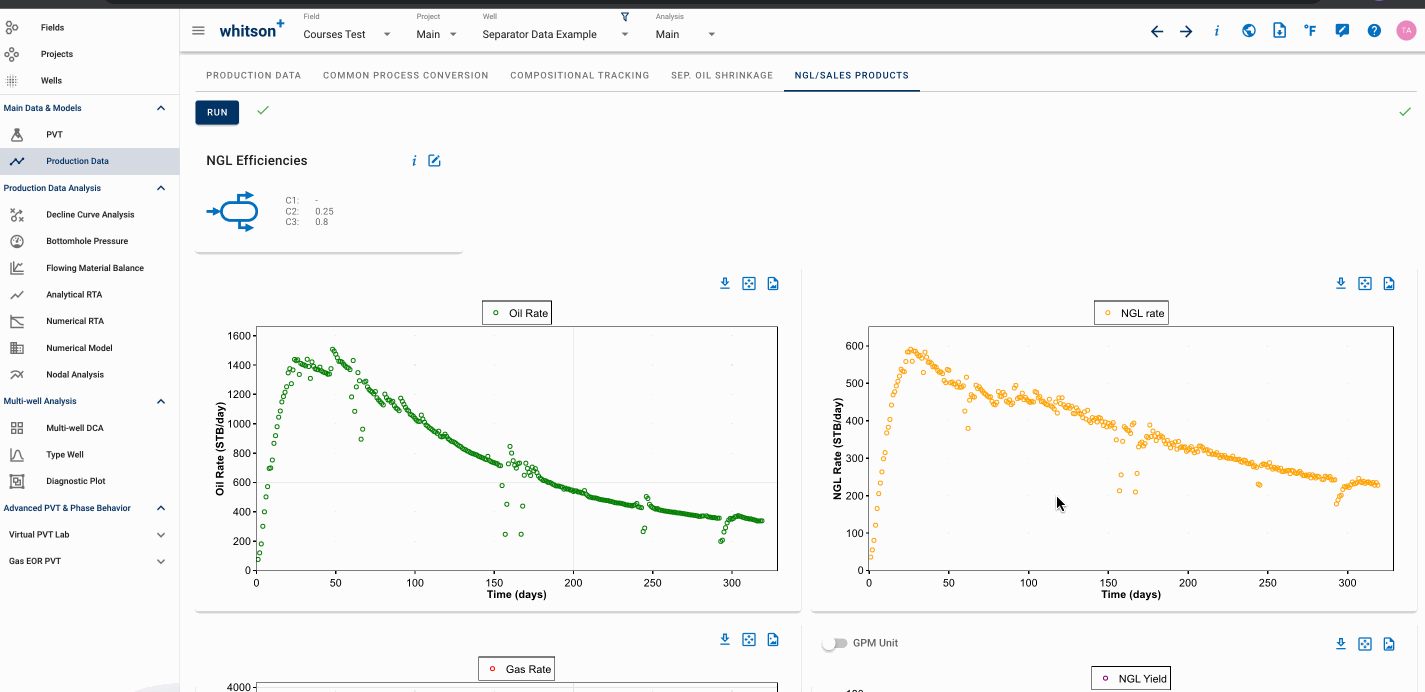The height and width of the screenshot is (692, 1425).
Task: Toggle scatter options on NGL Yield chart
Action: coord(1365,644)
